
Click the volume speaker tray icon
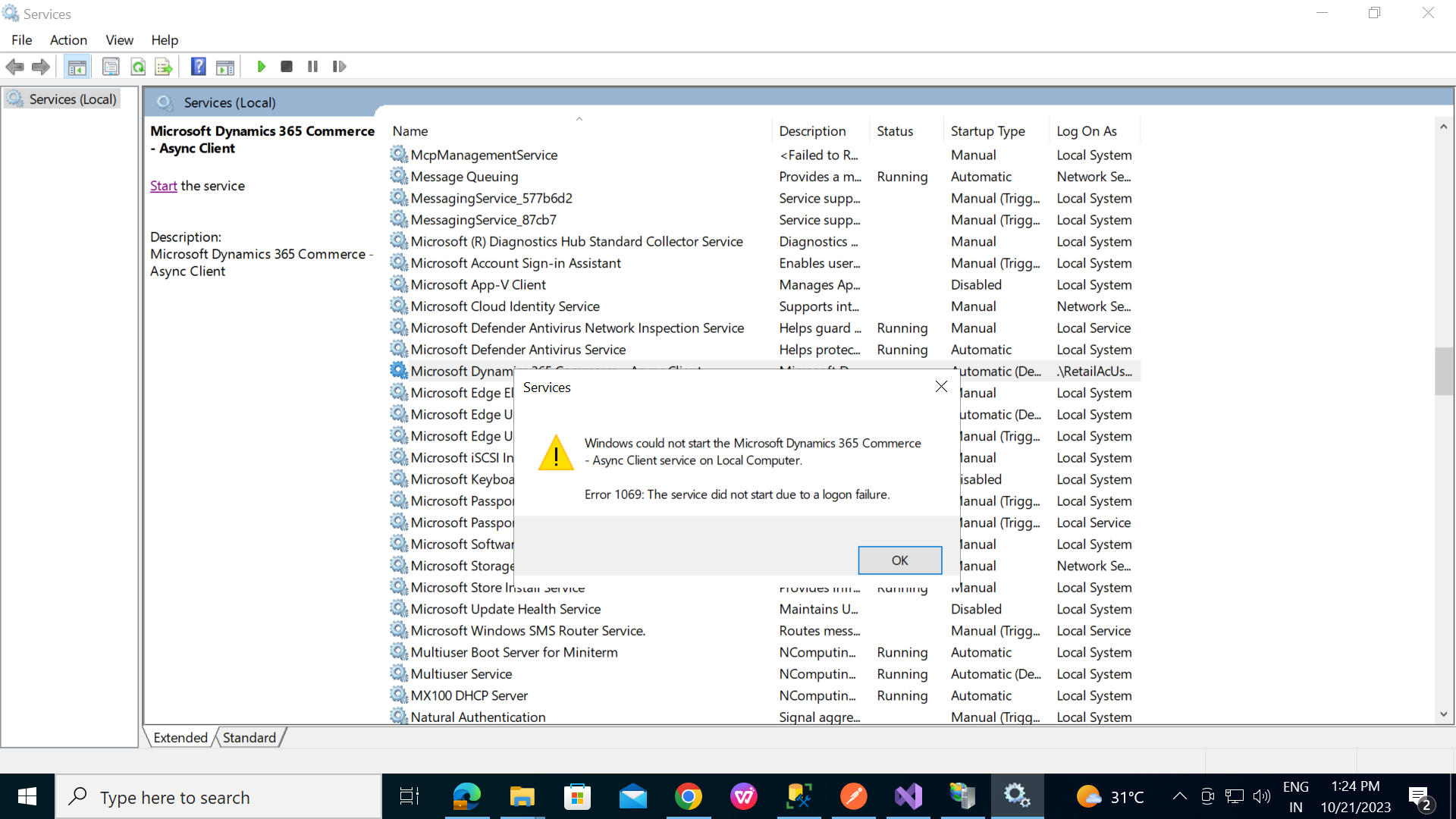(x=1262, y=796)
